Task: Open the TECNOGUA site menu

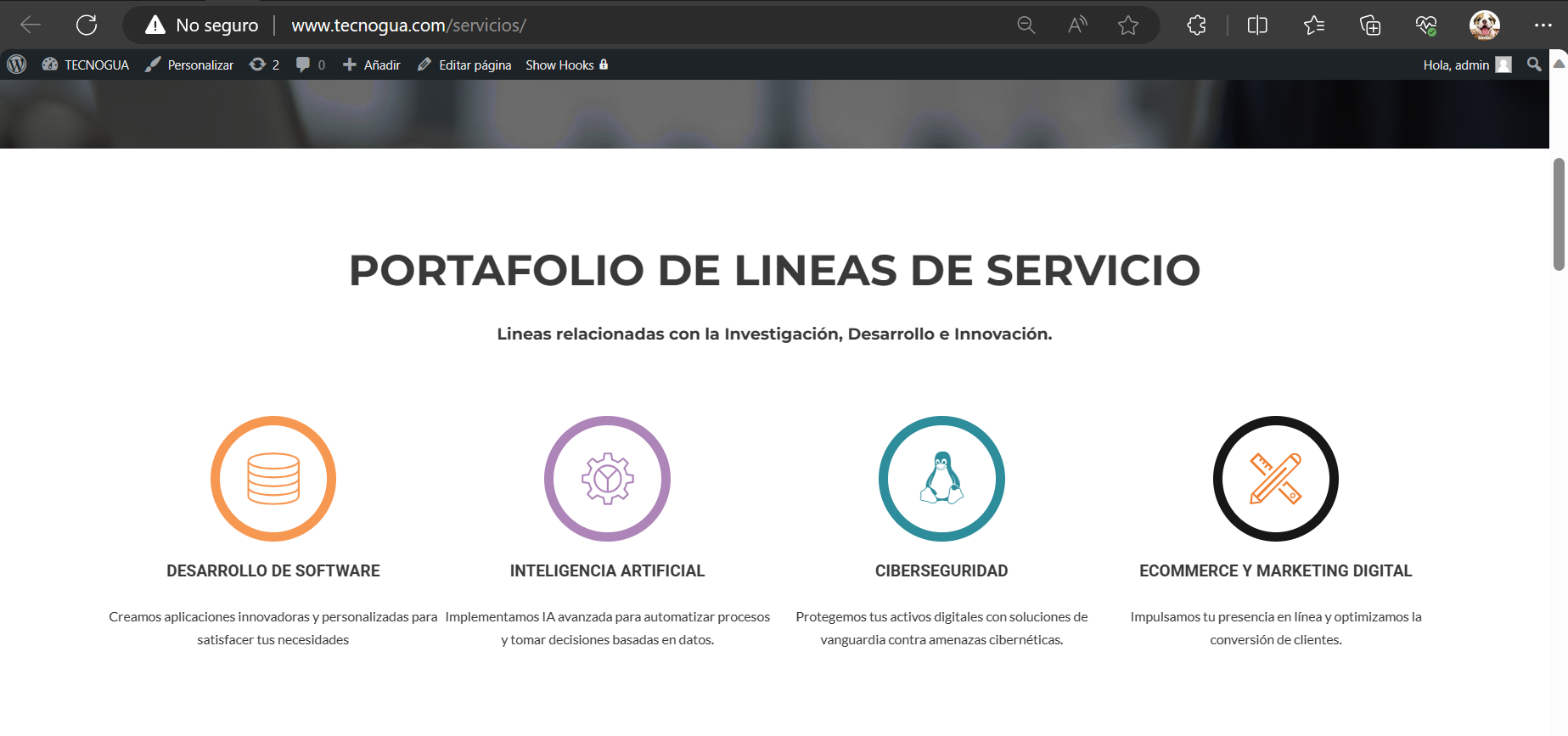Action: [x=86, y=65]
